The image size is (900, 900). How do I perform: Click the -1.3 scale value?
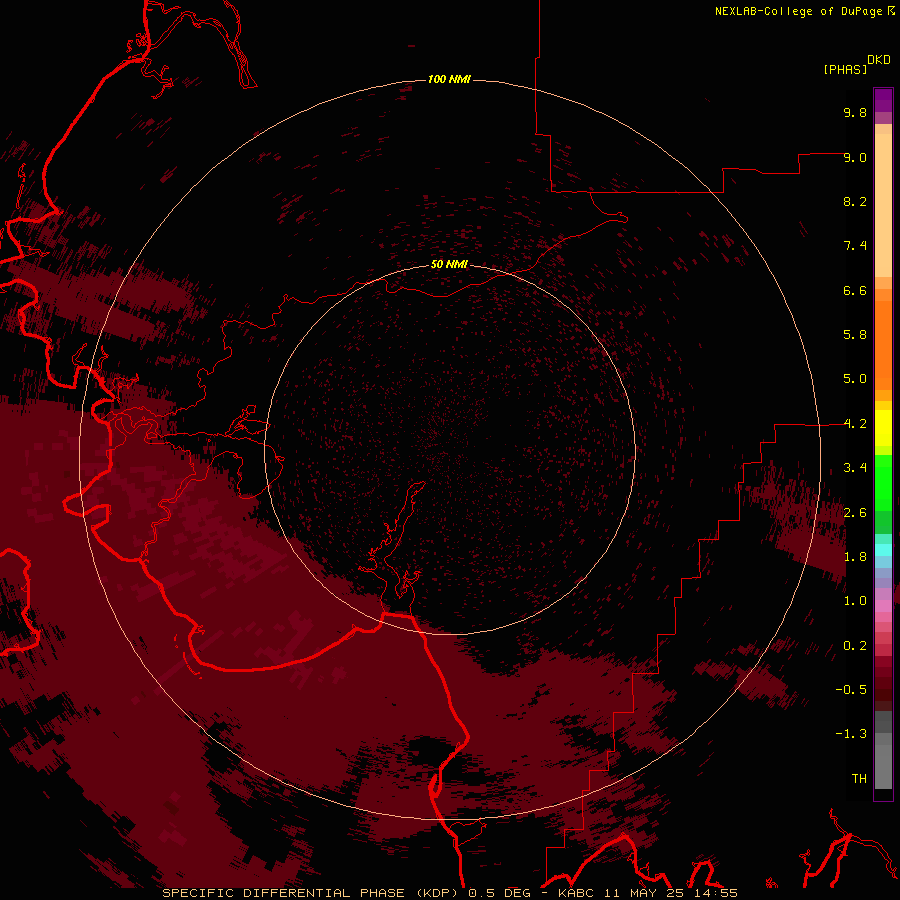pos(851,734)
